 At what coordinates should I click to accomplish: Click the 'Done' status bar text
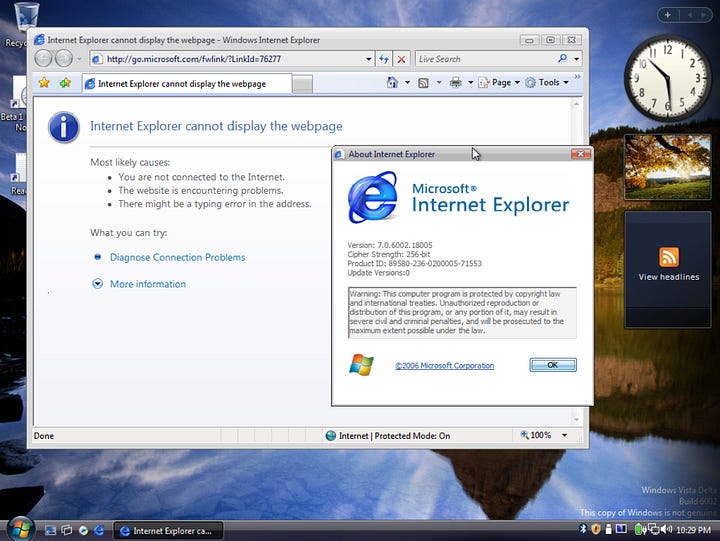(x=44, y=436)
